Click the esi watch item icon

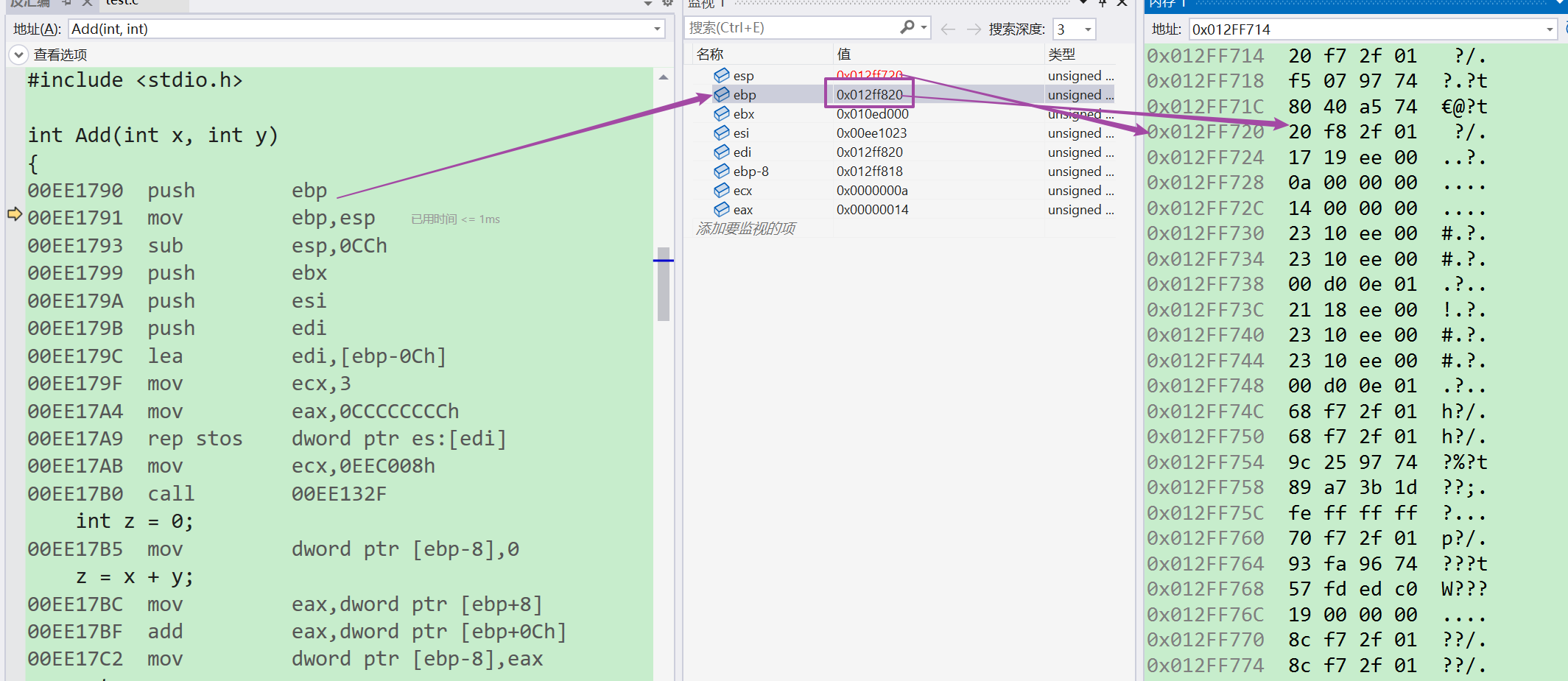[722, 133]
